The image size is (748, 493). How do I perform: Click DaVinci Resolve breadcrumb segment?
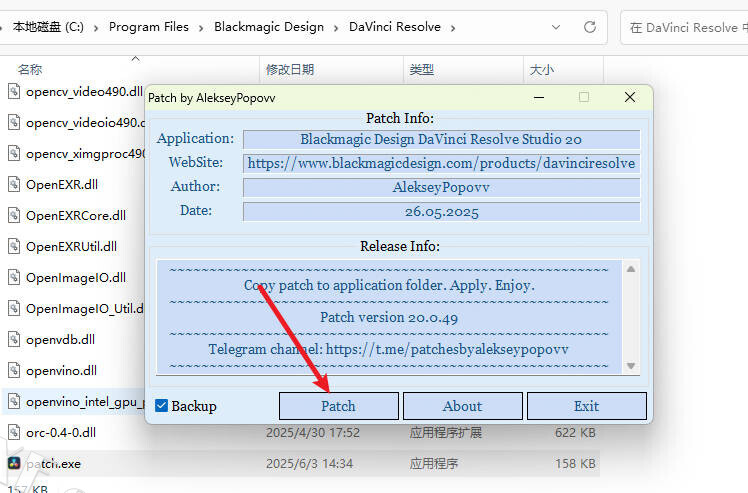coord(395,27)
